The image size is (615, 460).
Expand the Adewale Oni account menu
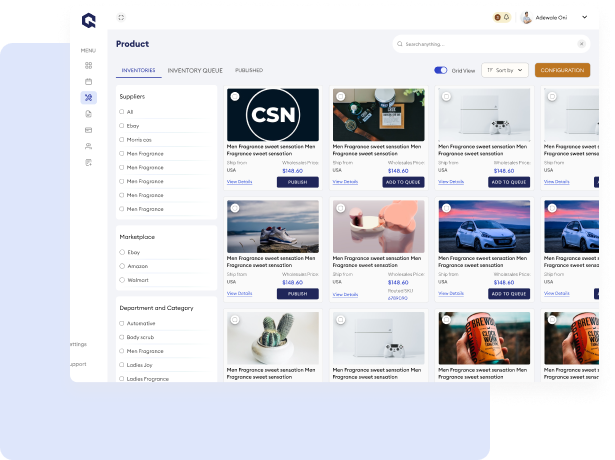tap(585, 18)
